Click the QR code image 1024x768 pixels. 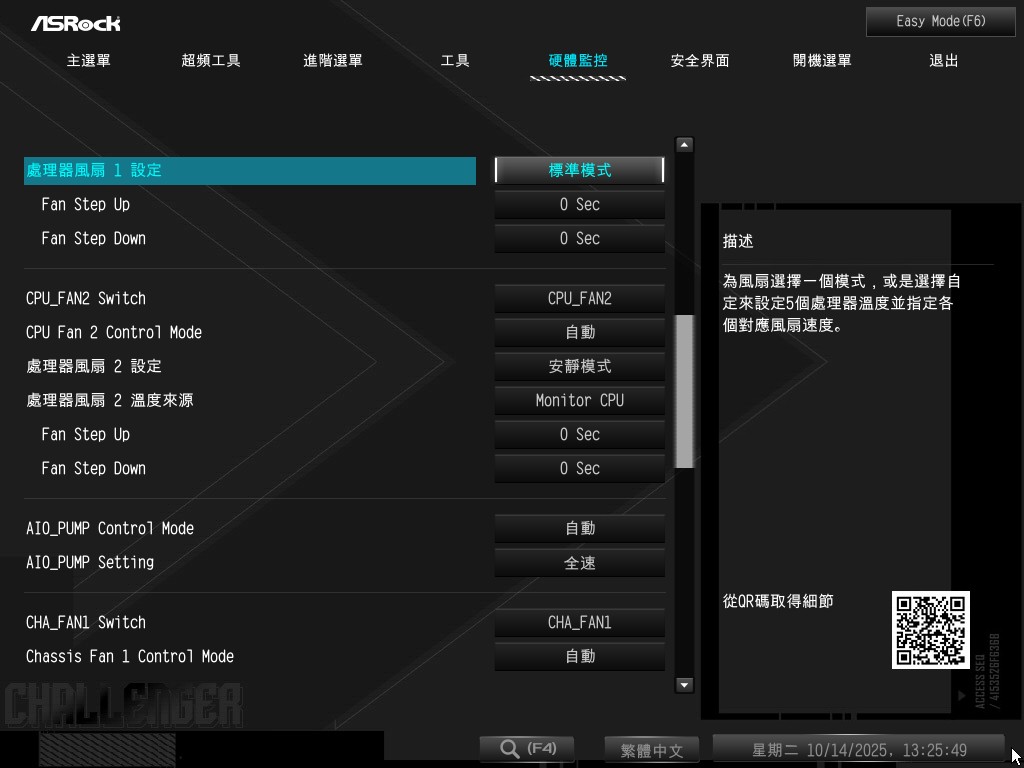click(x=930, y=630)
